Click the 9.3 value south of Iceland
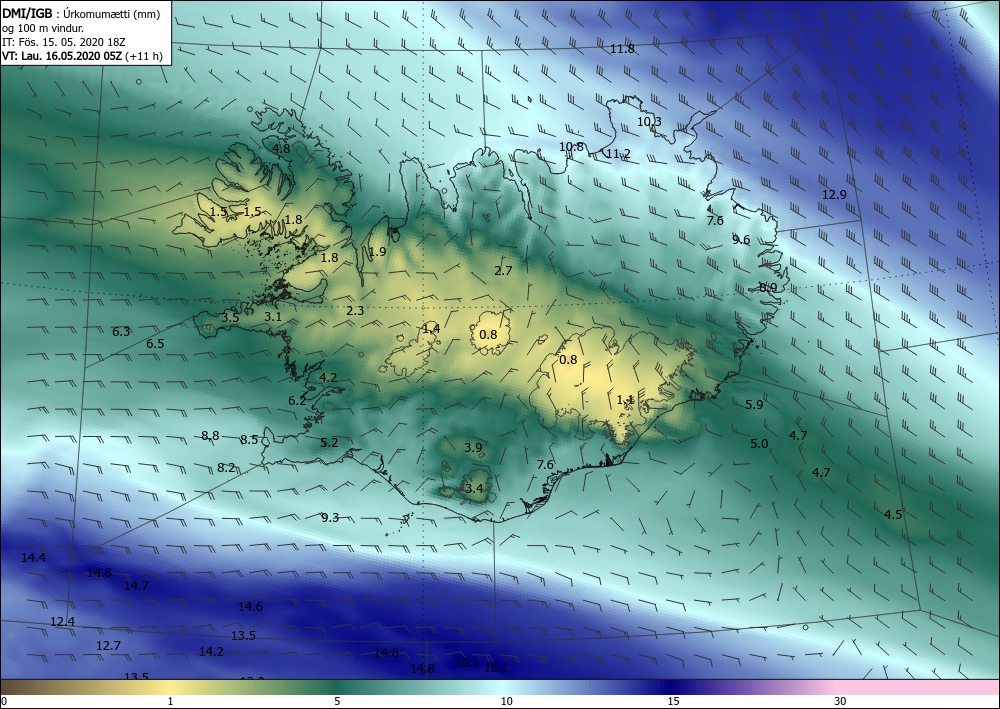 pyautogui.click(x=330, y=517)
